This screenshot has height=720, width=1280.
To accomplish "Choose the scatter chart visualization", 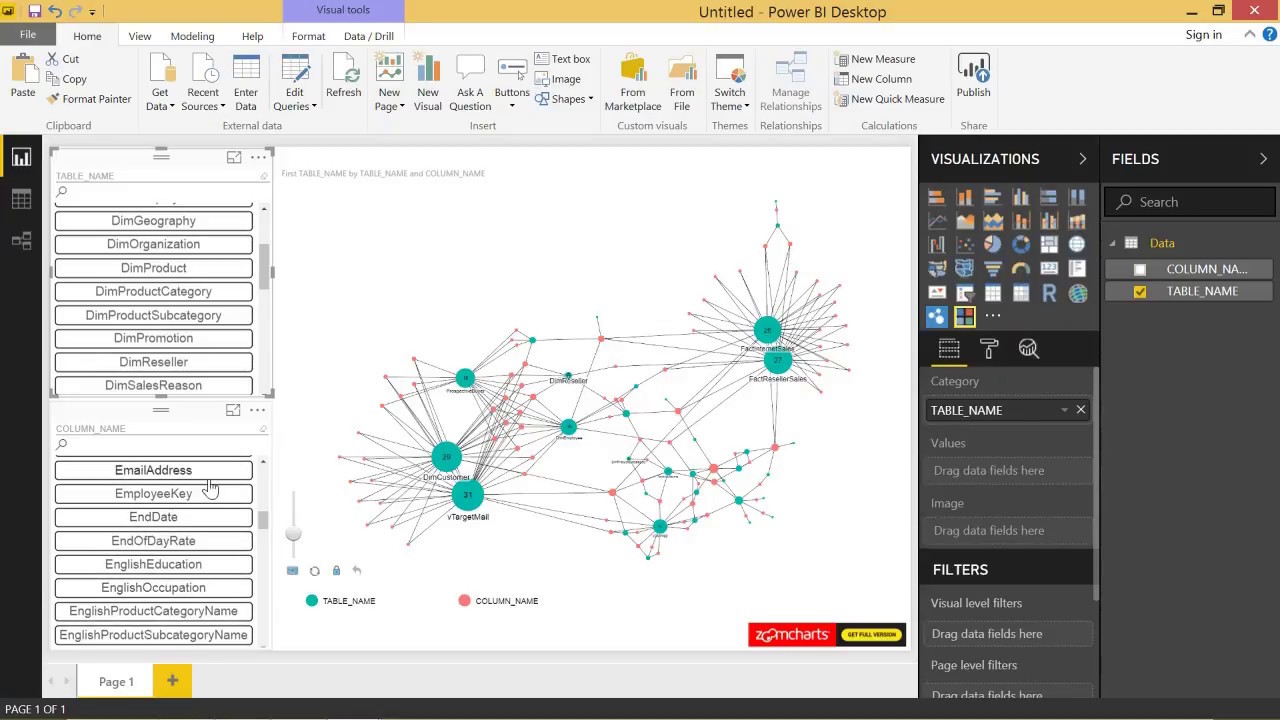I will [x=965, y=244].
